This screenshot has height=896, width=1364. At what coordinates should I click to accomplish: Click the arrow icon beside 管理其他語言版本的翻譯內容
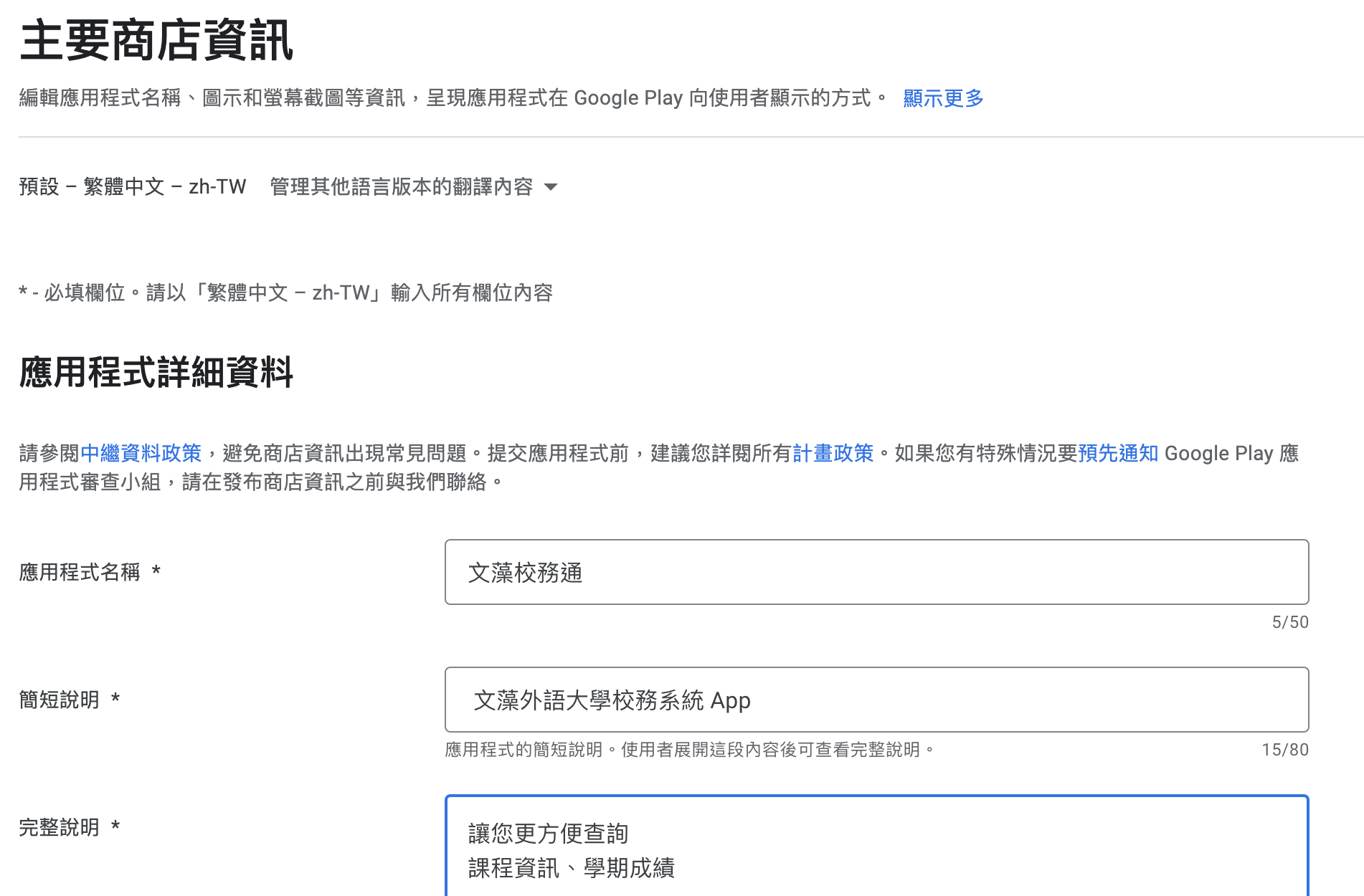551,188
